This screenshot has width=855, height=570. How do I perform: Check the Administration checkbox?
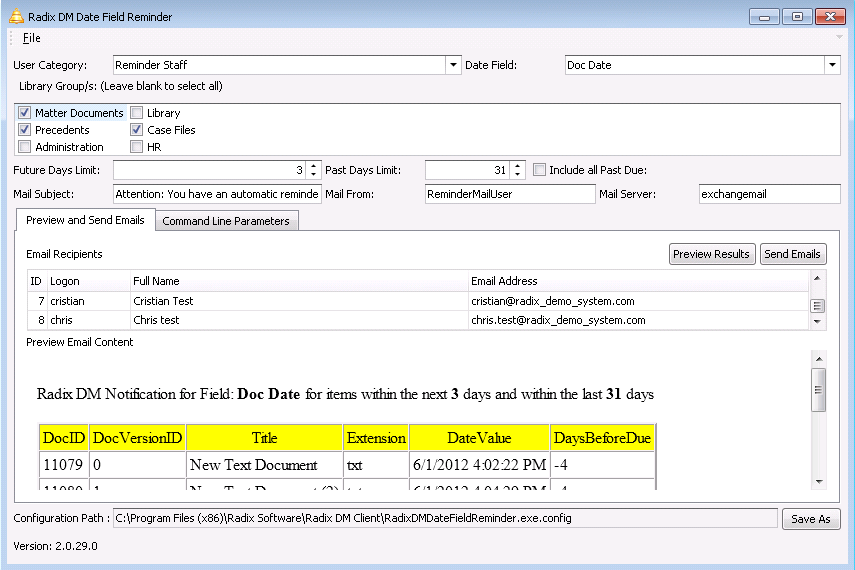tap(25, 147)
